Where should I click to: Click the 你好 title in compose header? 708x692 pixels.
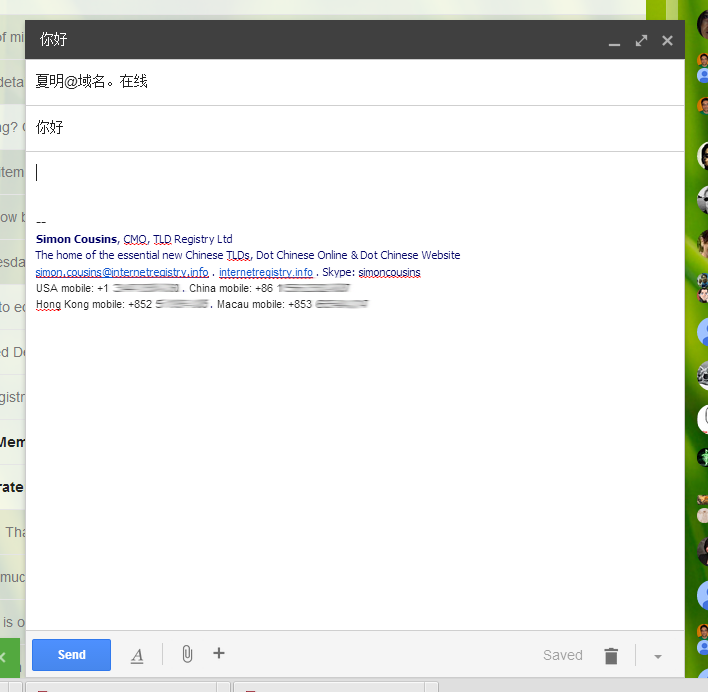point(53,40)
